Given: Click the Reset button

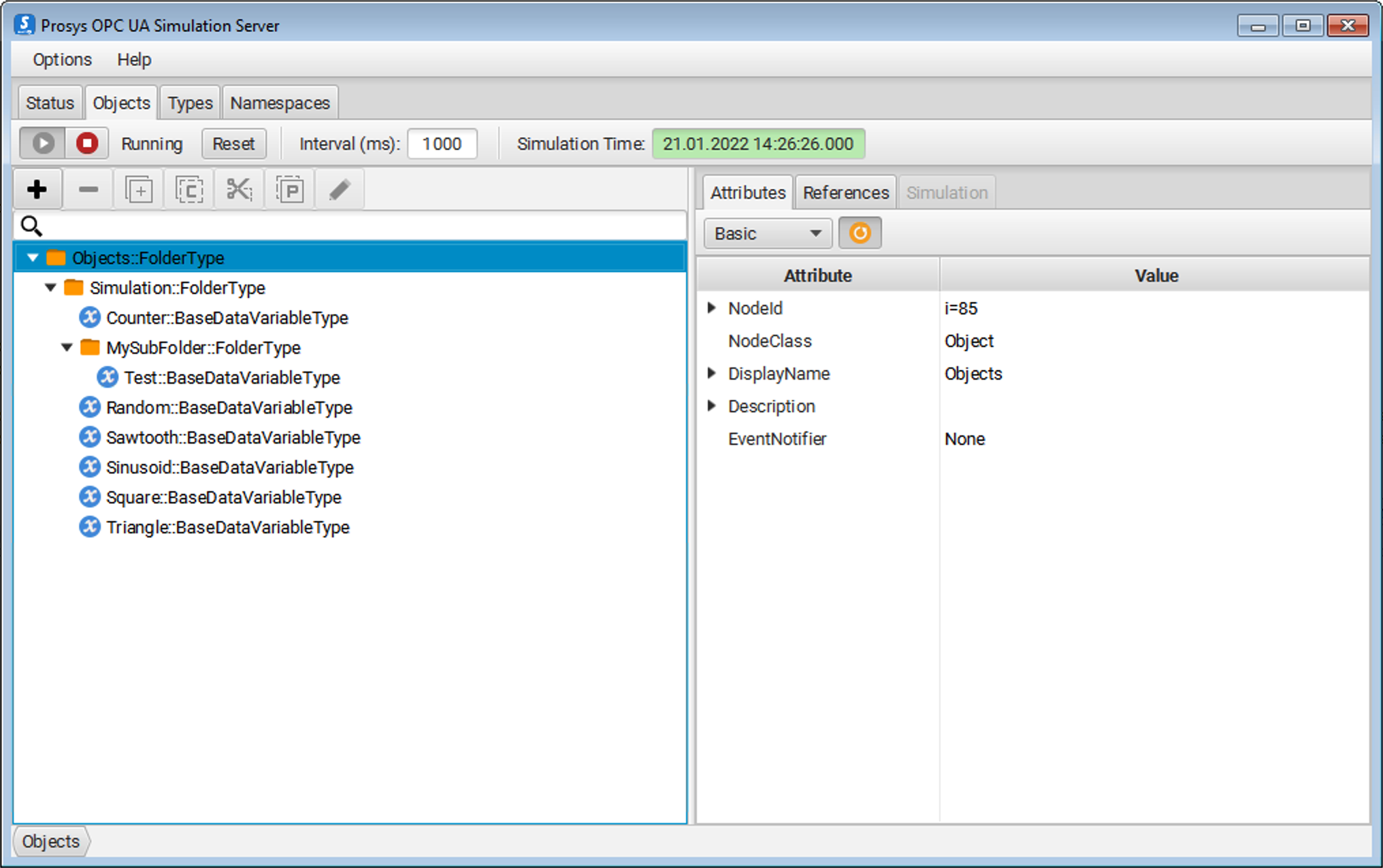Looking at the screenshot, I should coord(233,144).
